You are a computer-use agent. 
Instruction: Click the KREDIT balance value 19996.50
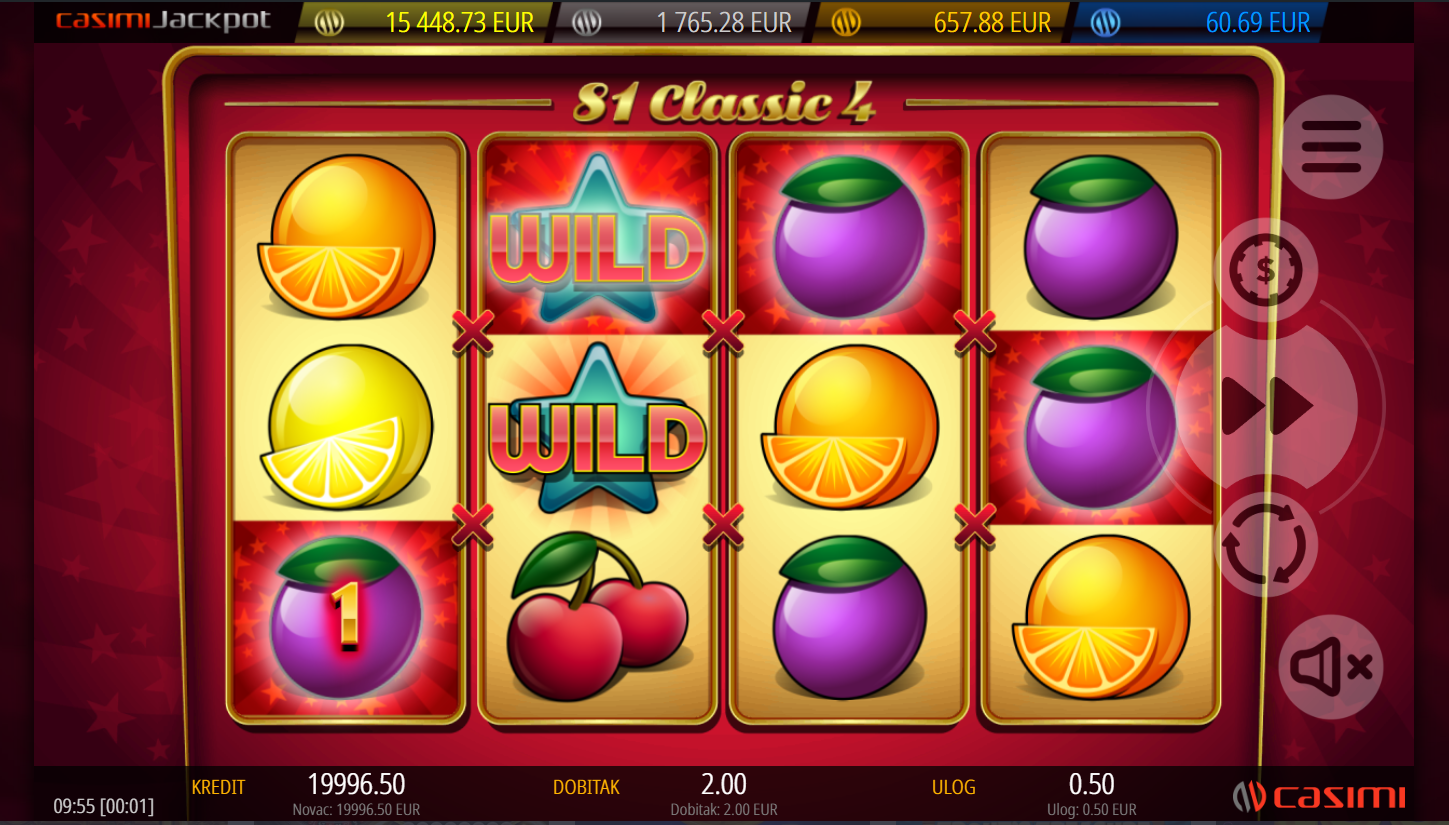point(356,784)
